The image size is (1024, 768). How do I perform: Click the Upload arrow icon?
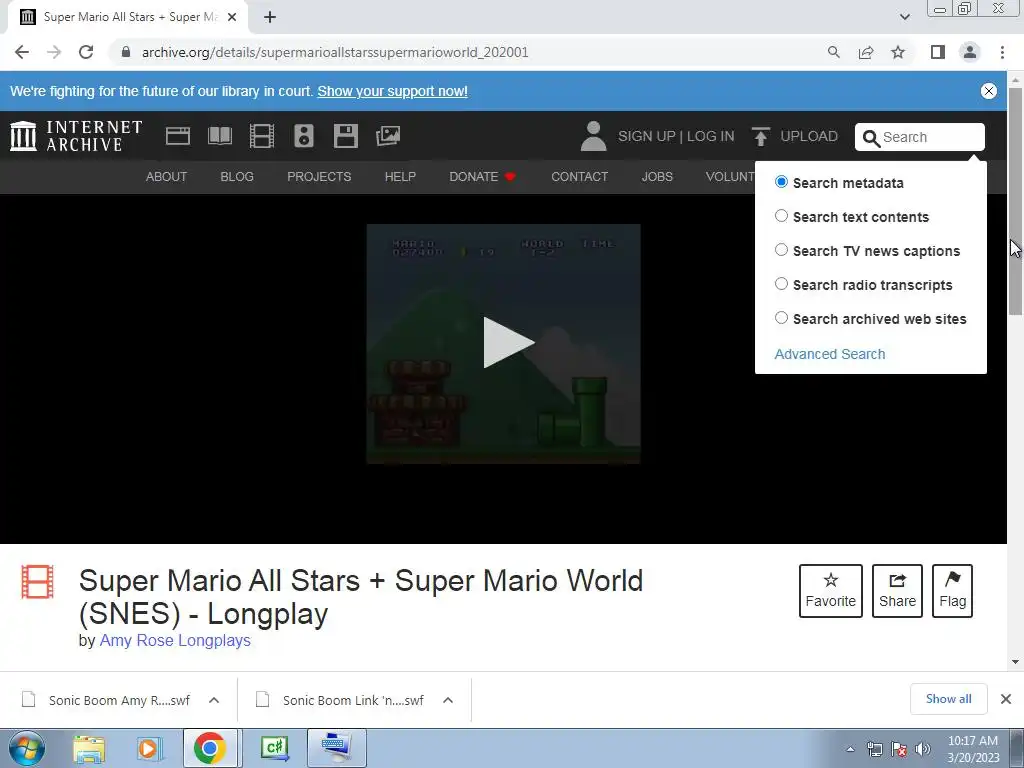760,136
